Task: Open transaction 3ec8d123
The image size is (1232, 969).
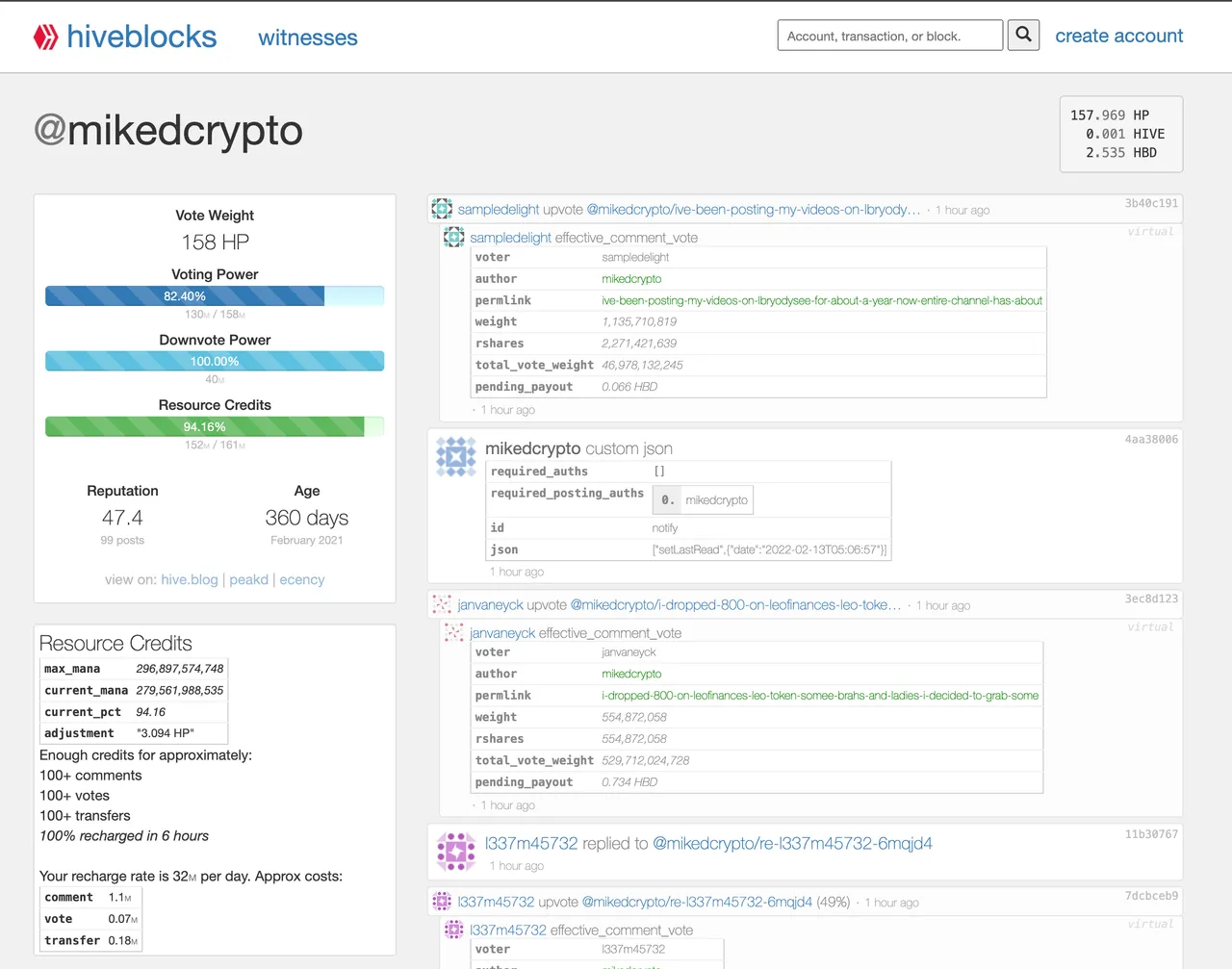Action: pos(1151,599)
